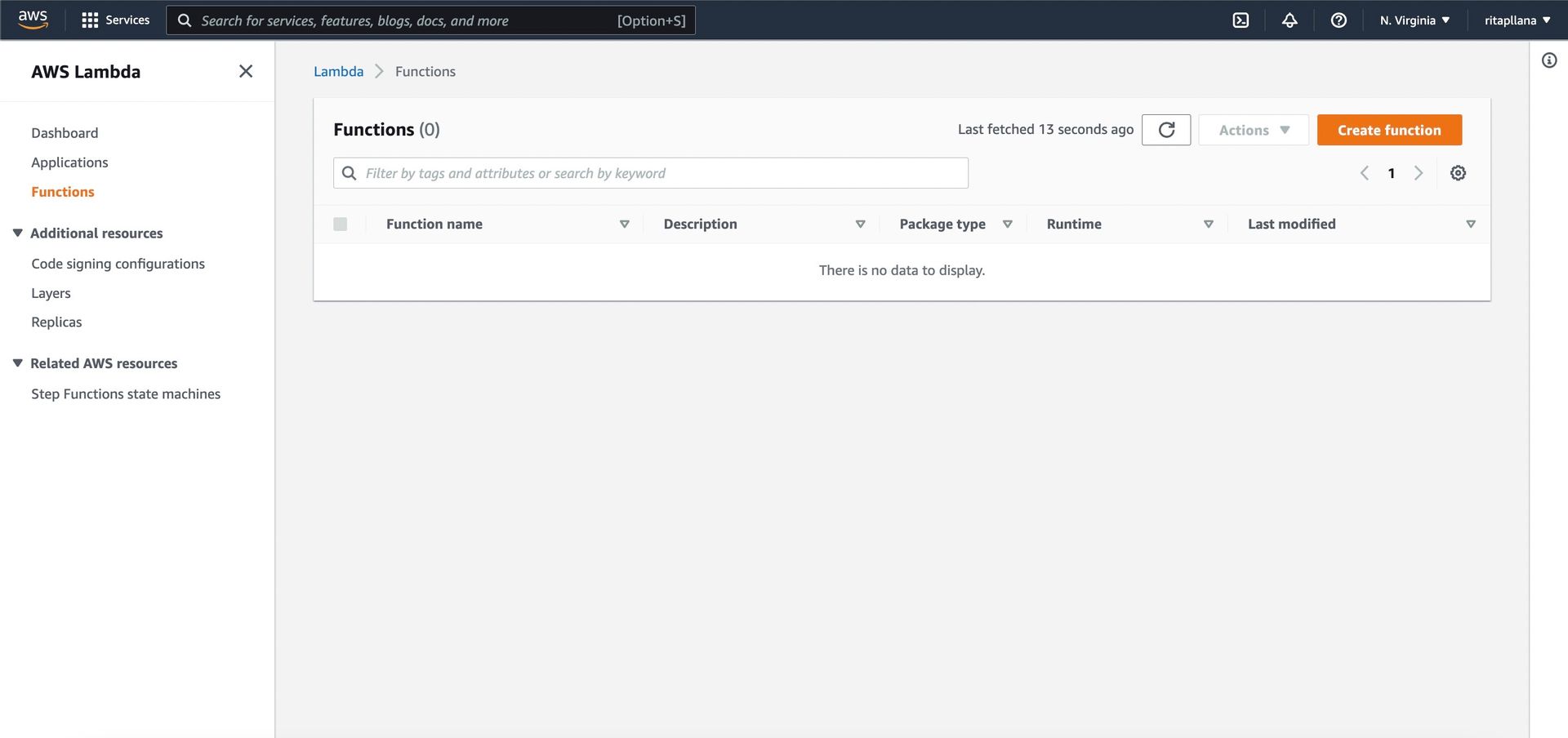Click the Functions breadcrumb text
1568x738 pixels.
pyautogui.click(x=425, y=71)
